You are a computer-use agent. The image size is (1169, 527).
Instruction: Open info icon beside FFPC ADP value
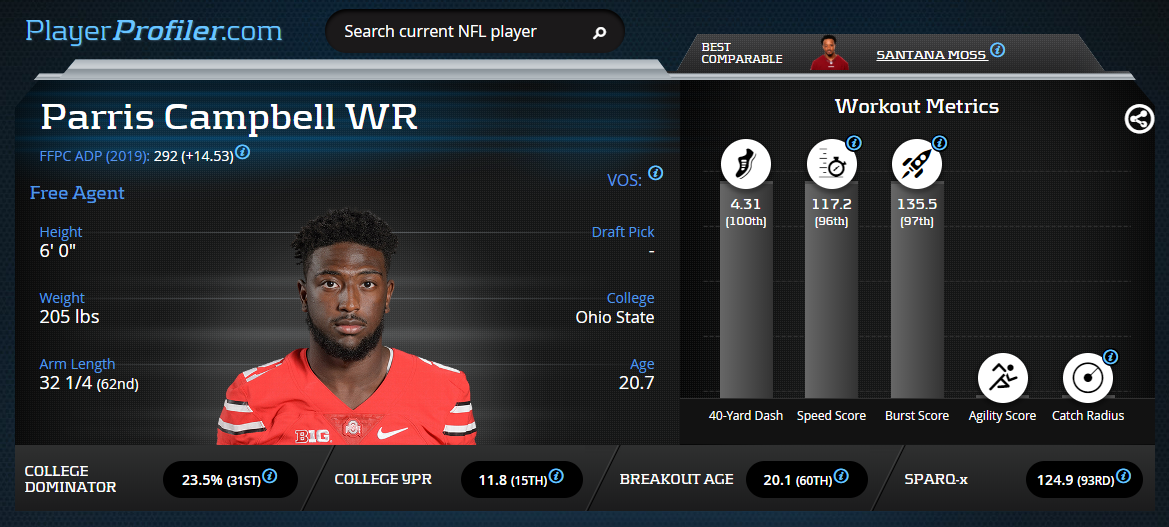tap(242, 154)
